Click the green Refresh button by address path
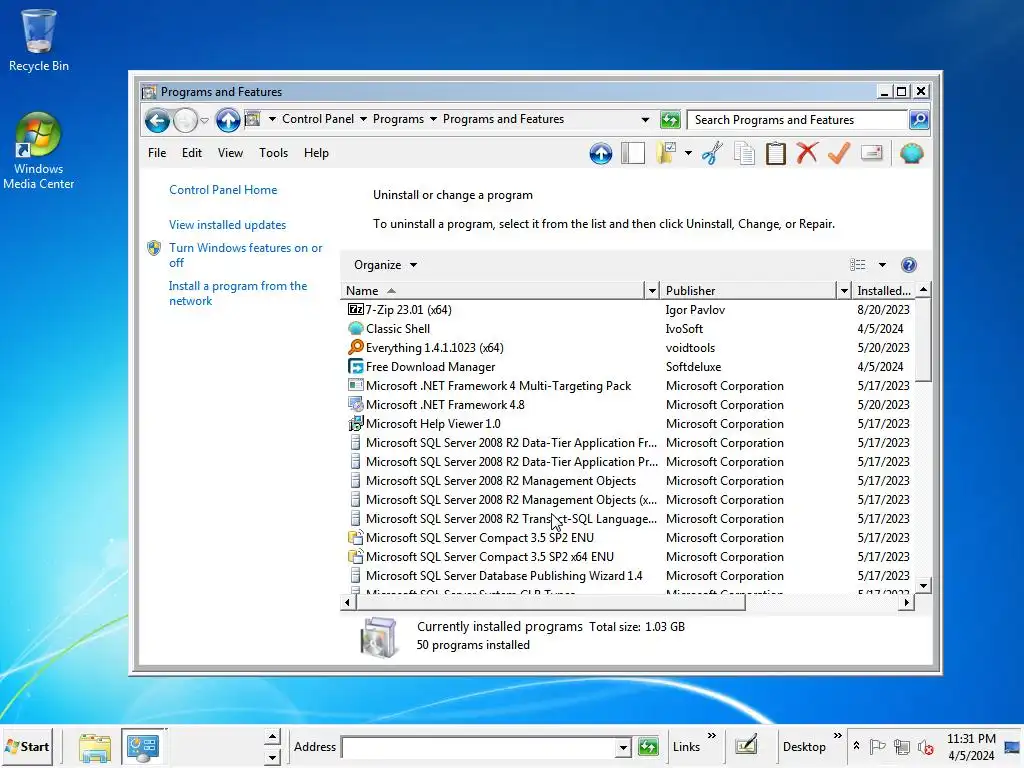 point(670,120)
